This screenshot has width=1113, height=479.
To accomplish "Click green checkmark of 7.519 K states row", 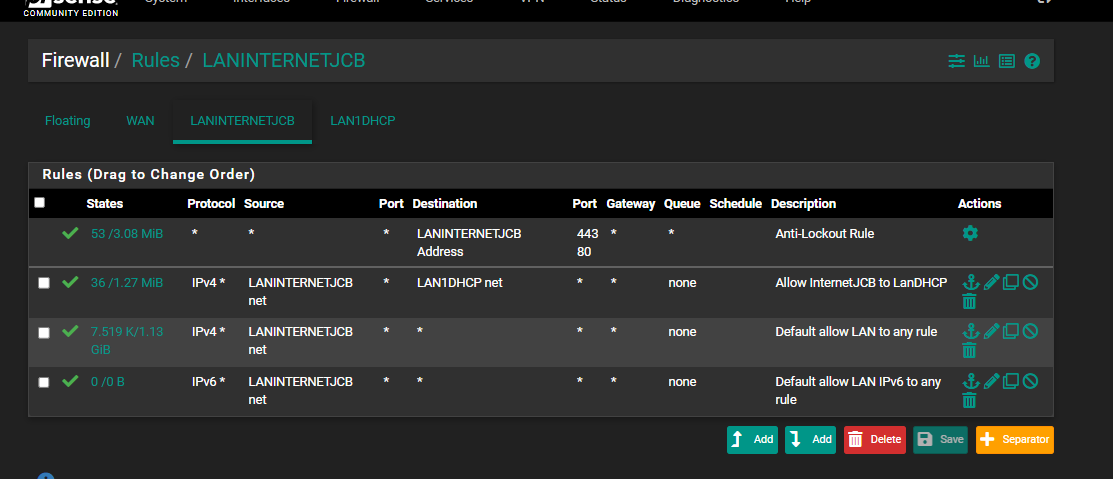I will coord(70,331).
